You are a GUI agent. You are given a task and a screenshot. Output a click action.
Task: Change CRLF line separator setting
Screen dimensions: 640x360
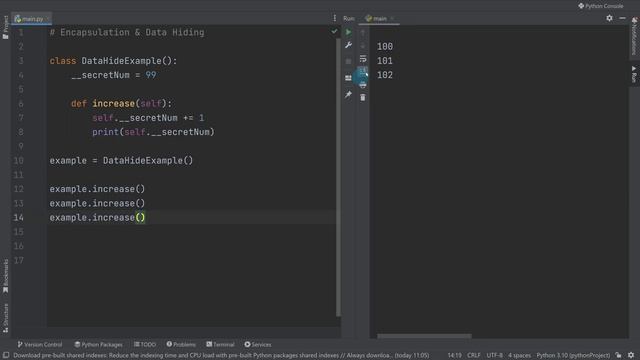pos(473,356)
